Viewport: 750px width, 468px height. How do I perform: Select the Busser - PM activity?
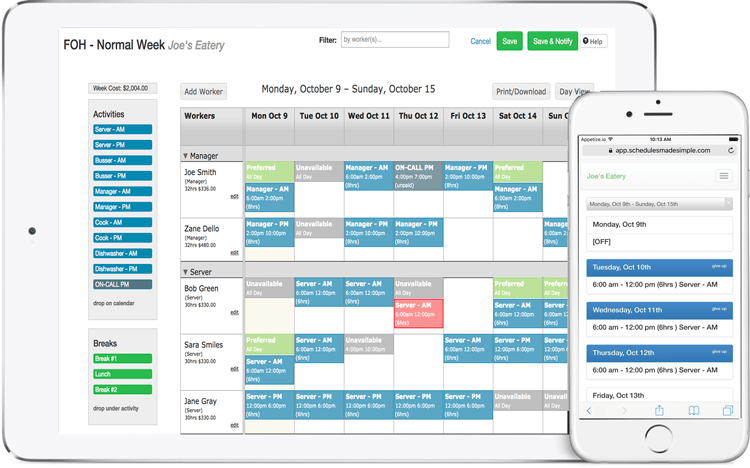coord(122,176)
